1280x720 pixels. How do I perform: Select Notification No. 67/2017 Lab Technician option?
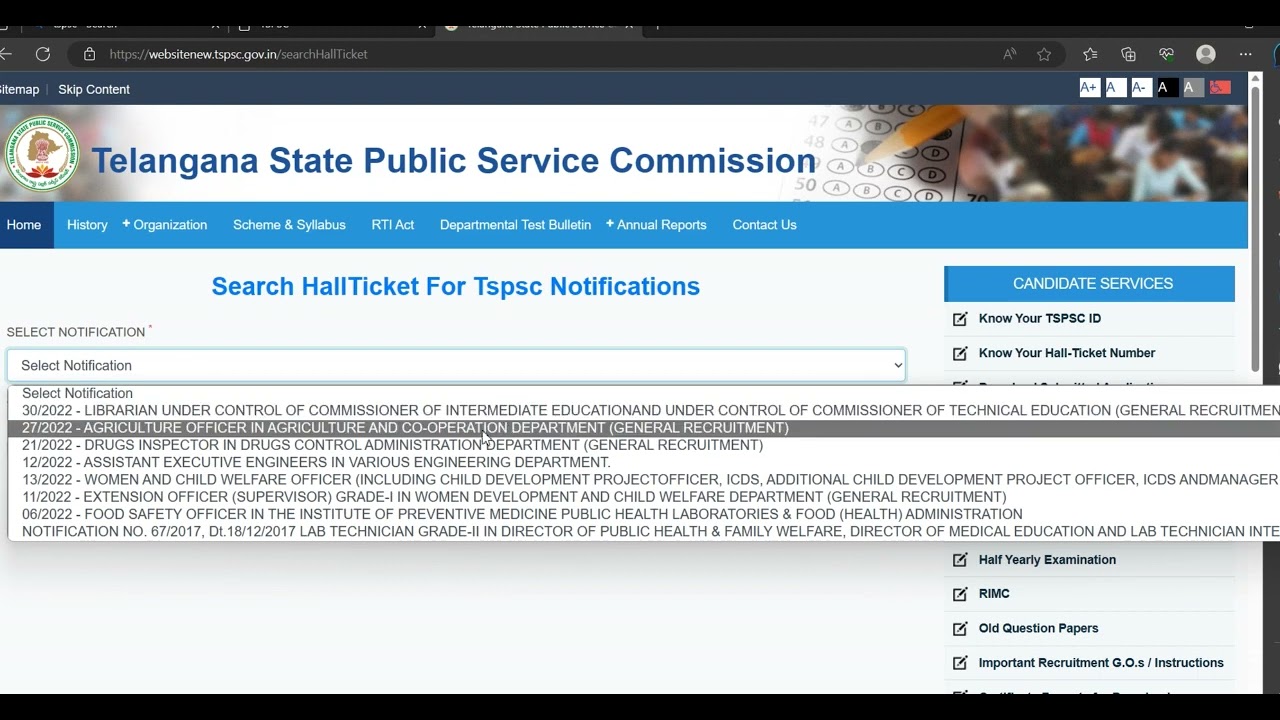click(644, 531)
